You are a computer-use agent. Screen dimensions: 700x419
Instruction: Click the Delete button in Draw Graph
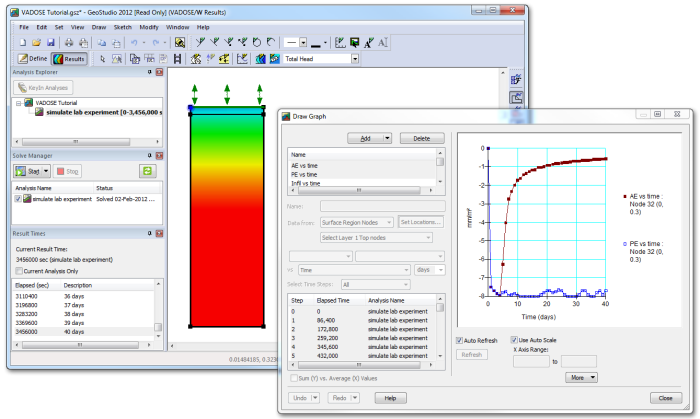pos(421,138)
